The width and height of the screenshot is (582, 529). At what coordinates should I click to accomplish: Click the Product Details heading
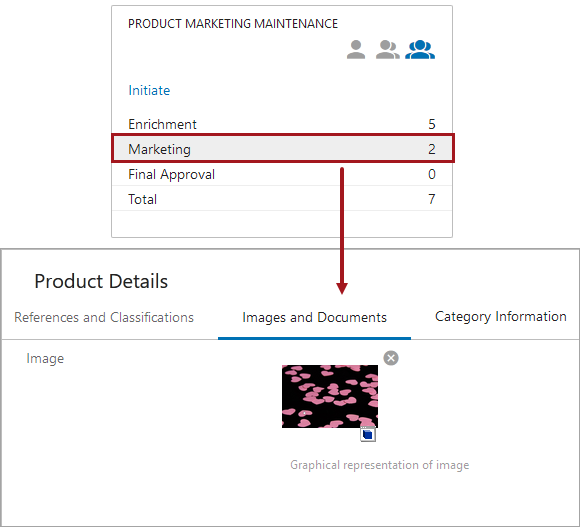tap(101, 281)
